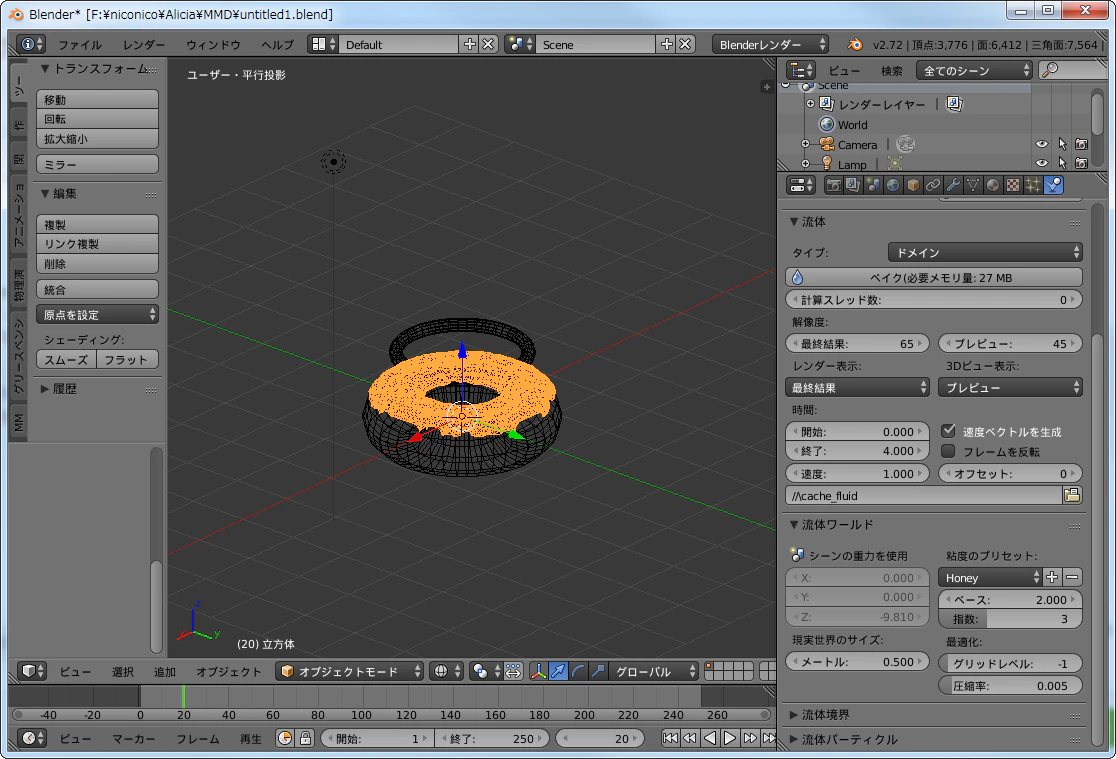Image resolution: width=1116 pixels, height=759 pixels.
Task: Click the folder icon beside //cache_fluid
Action: [x=1072, y=496]
